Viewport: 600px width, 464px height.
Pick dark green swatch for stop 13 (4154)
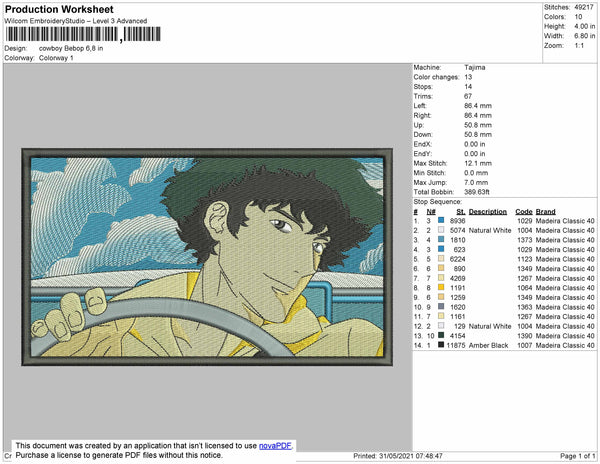[441, 335]
